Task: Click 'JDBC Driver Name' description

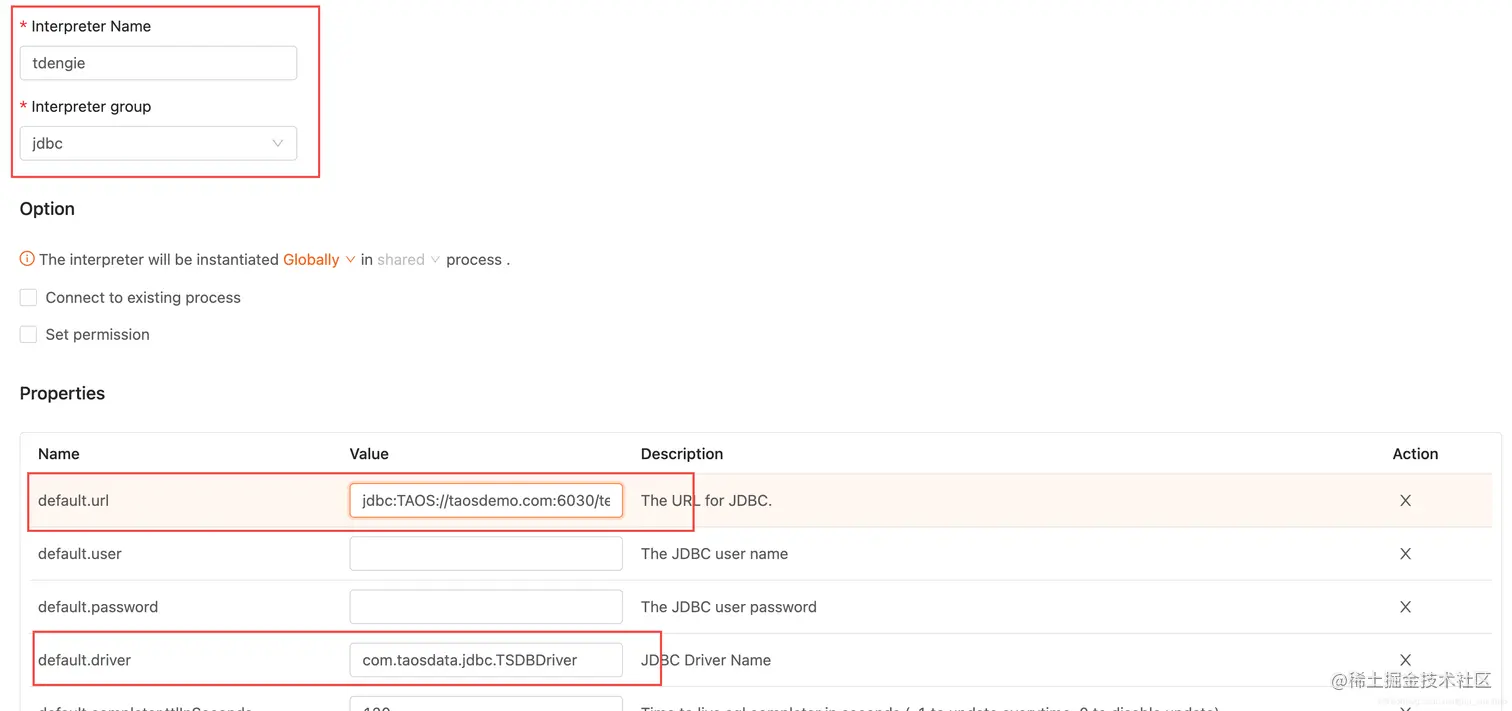Action: 706,660
